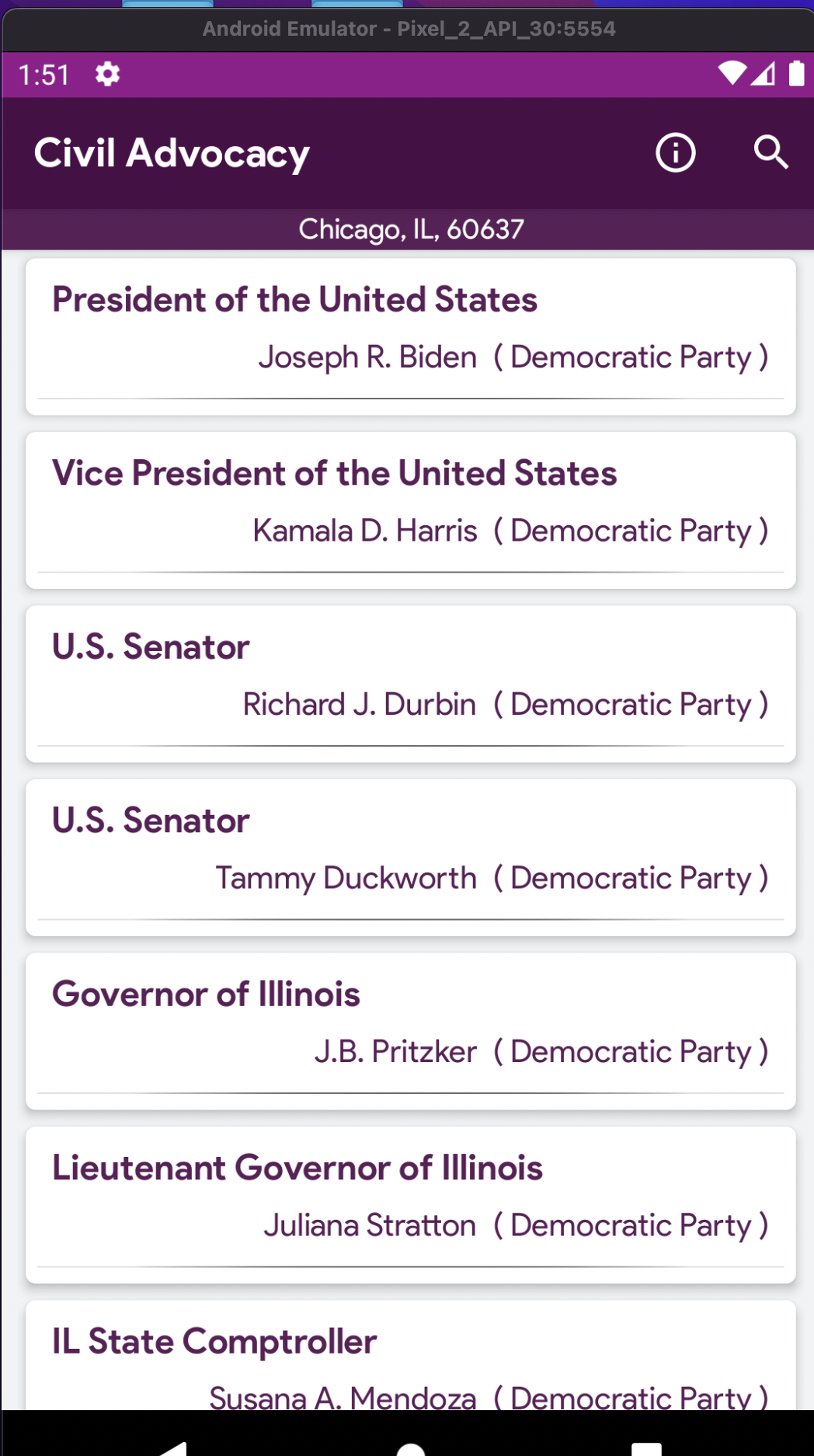Select Richard J. Durbin senator entry
814x1456 pixels.
(x=410, y=684)
